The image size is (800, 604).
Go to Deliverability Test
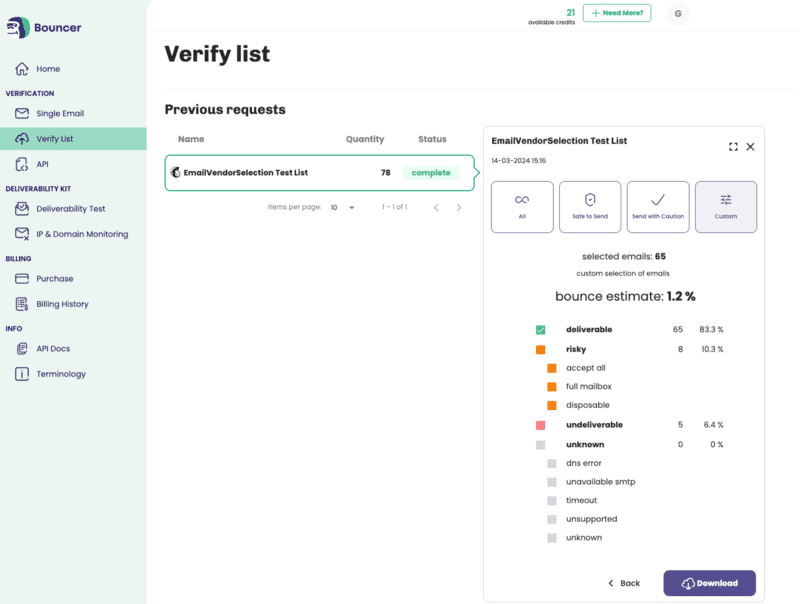[70, 209]
